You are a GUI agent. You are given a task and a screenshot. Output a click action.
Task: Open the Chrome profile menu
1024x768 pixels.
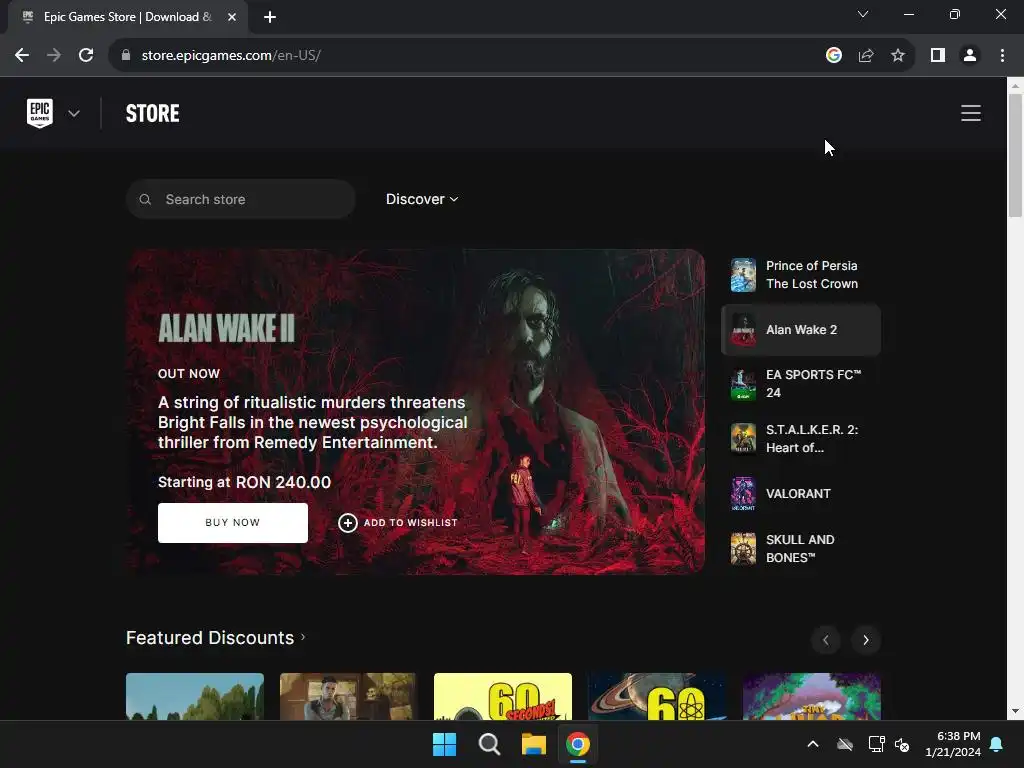coord(970,56)
